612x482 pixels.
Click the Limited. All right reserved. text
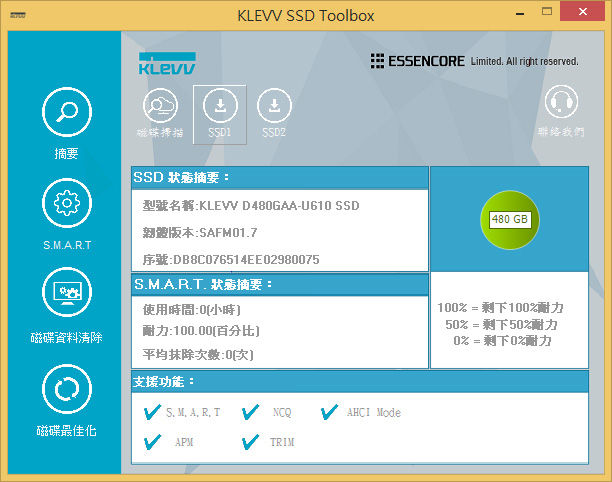tap(524, 62)
